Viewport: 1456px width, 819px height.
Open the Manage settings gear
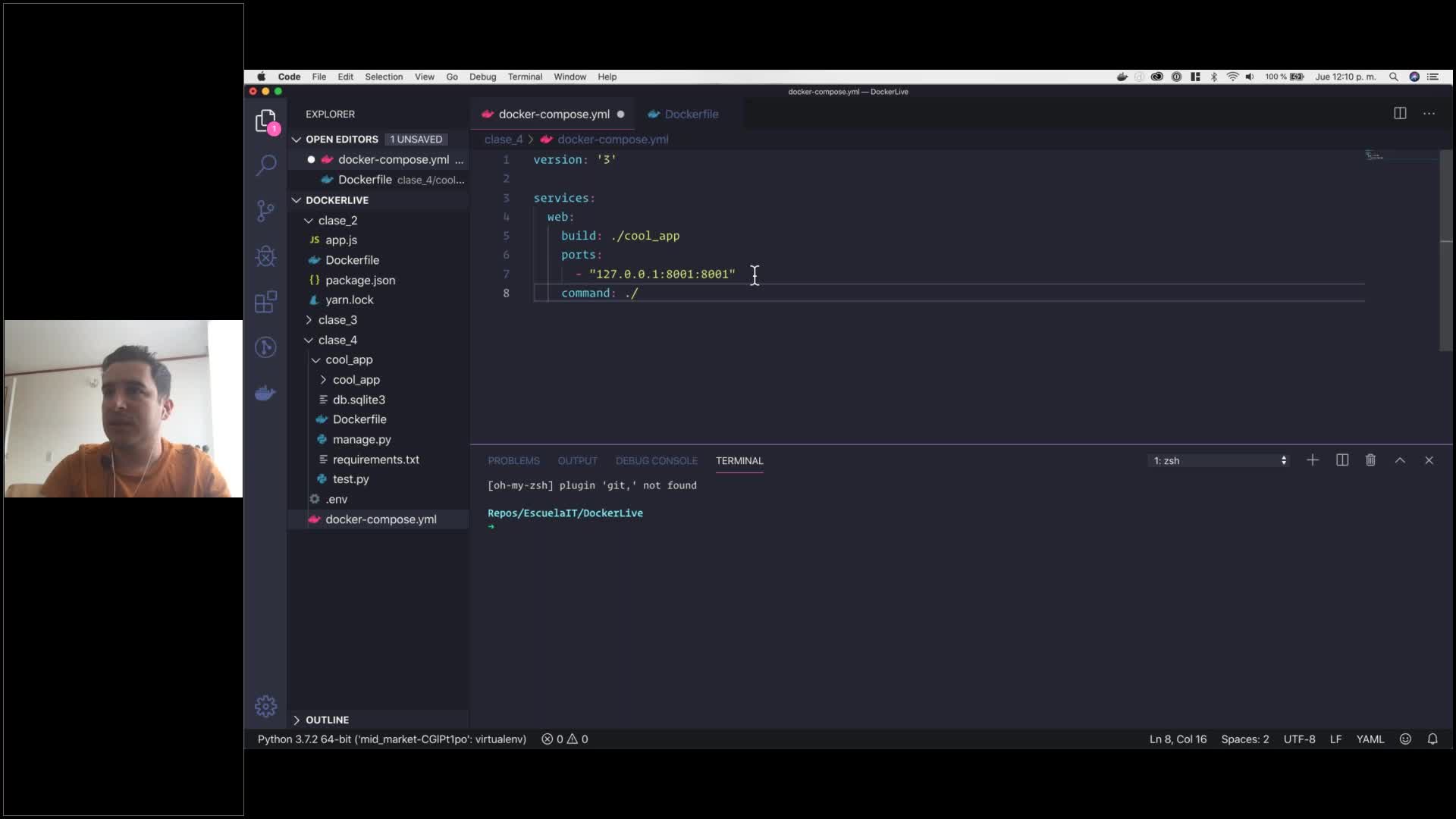coord(266,705)
